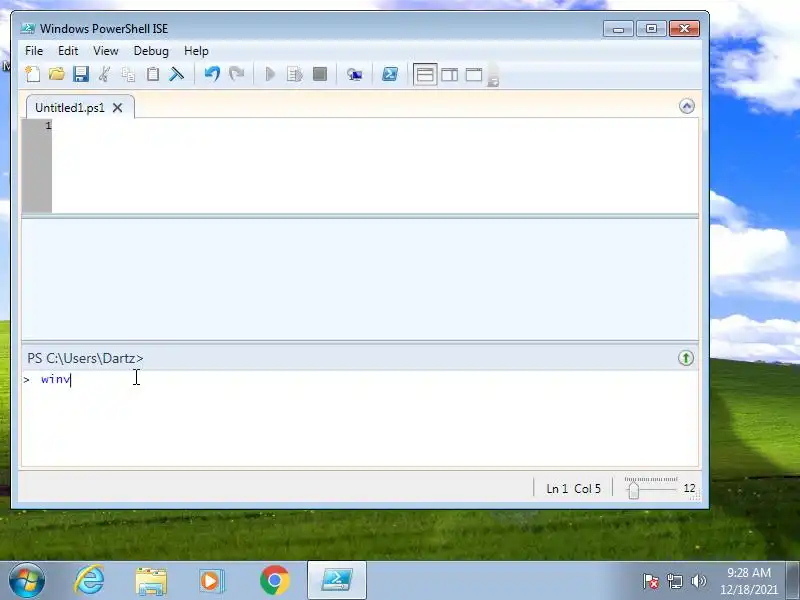The image size is (800, 600).
Task: Redo action with the gray arrow icon
Action: click(236, 74)
